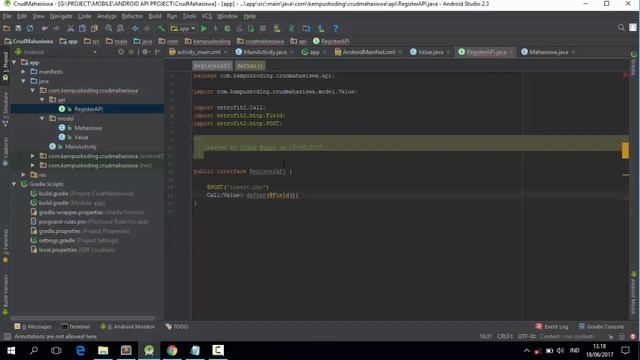
Task: Open the VCS menu
Action: pos(207,16)
